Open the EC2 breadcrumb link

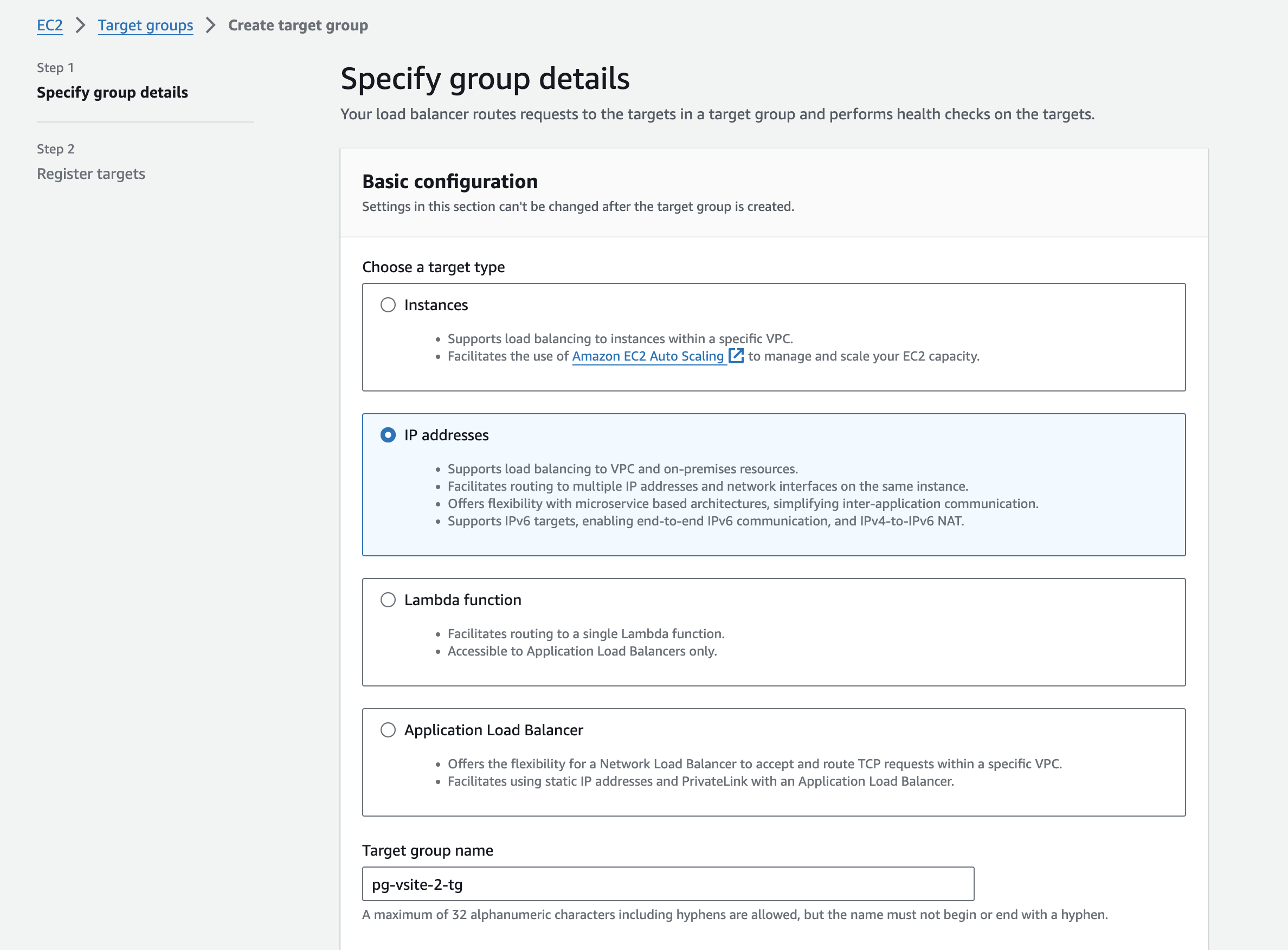pyautogui.click(x=49, y=25)
